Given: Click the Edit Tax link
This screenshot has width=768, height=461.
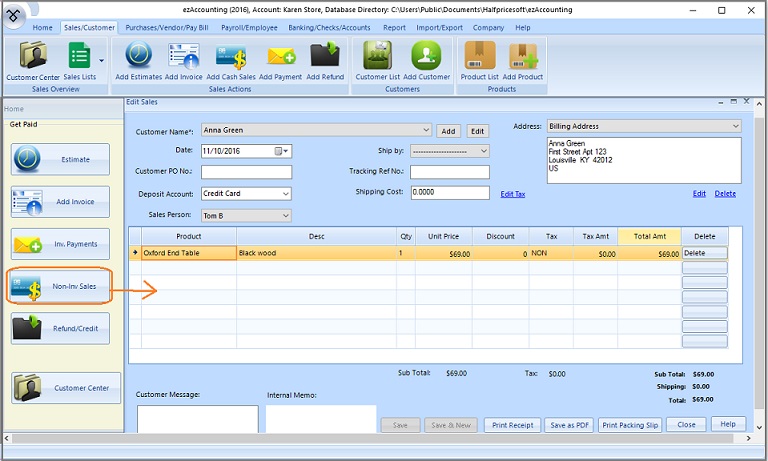Looking at the screenshot, I should click(x=513, y=194).
